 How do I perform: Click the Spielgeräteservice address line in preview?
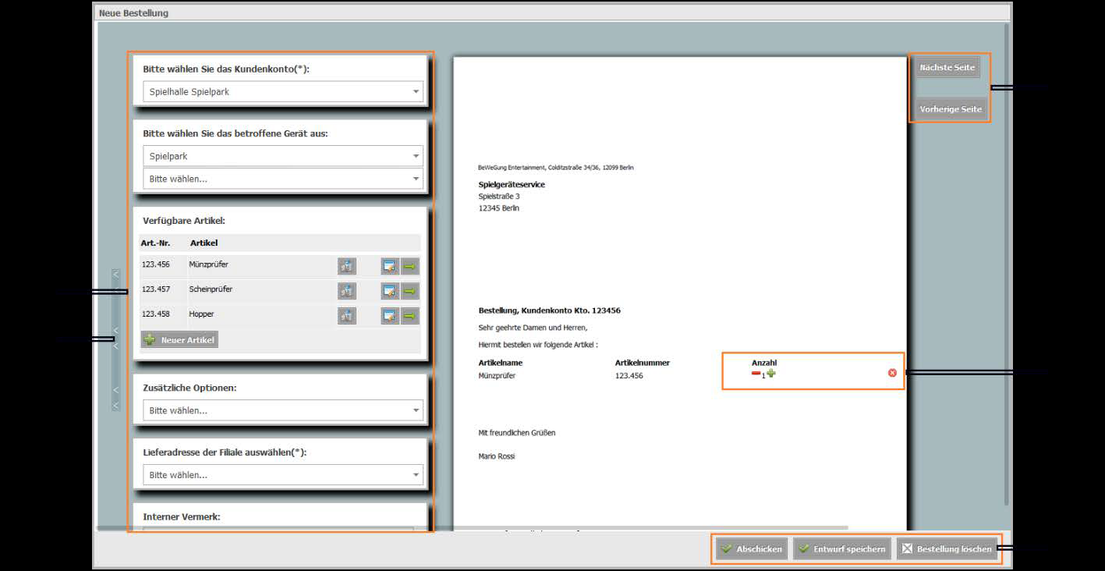pyautogui.click(x=512, y=185)
